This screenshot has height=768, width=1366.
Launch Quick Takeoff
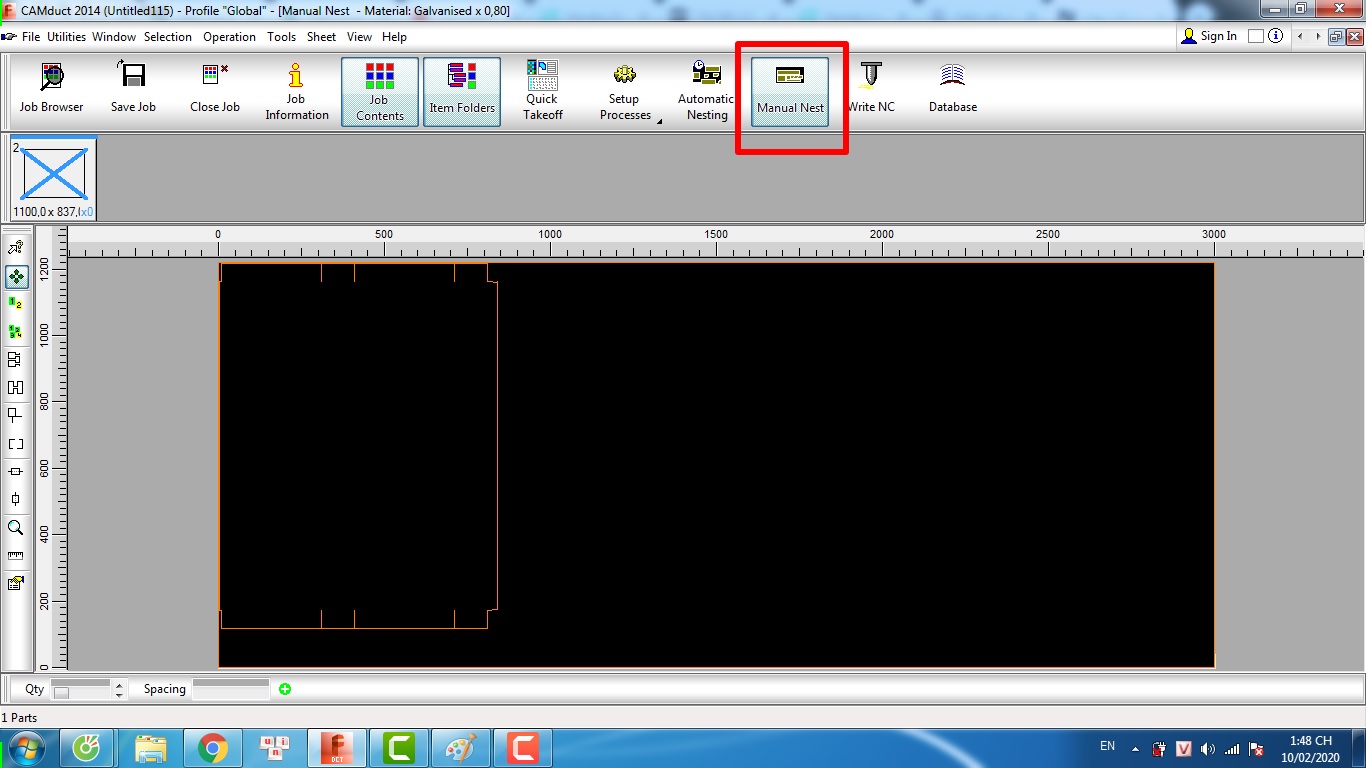[543, 90]
